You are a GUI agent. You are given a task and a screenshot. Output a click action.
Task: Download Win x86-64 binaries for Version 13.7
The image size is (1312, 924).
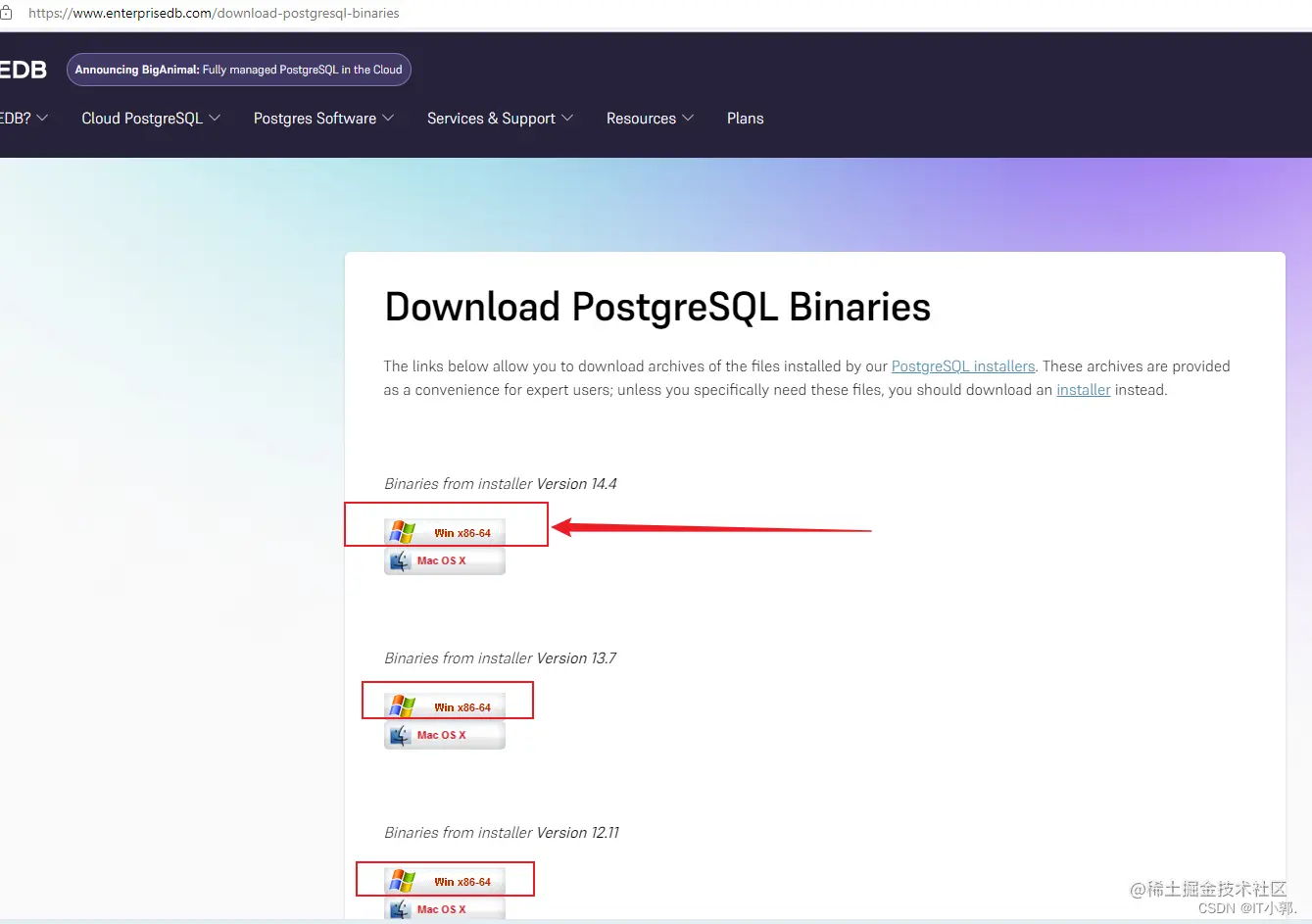point(445,706)
